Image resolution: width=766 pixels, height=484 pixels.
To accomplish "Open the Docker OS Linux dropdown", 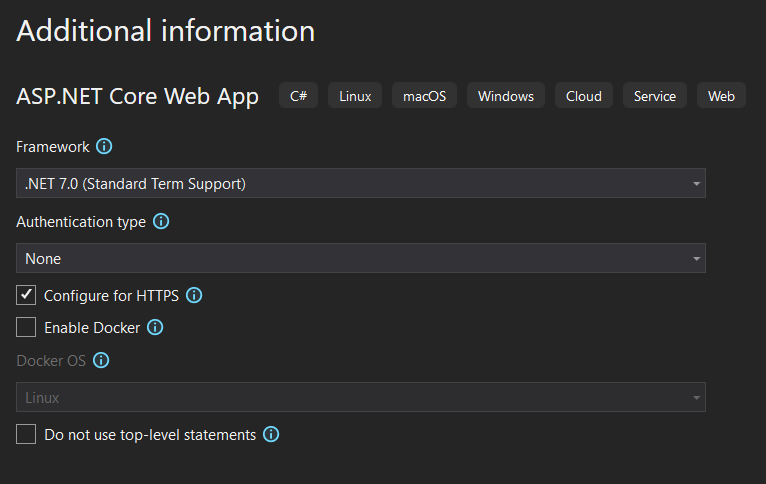I will tap(361, 397).
